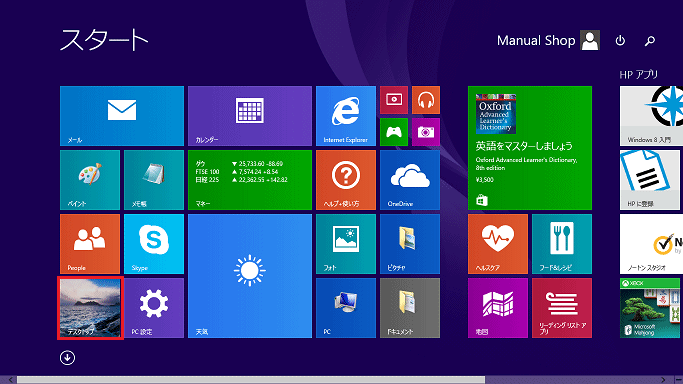Open the Food & Recipes fork tile
Viewport: 683px width, 384px height.
(x=561, y=244)
